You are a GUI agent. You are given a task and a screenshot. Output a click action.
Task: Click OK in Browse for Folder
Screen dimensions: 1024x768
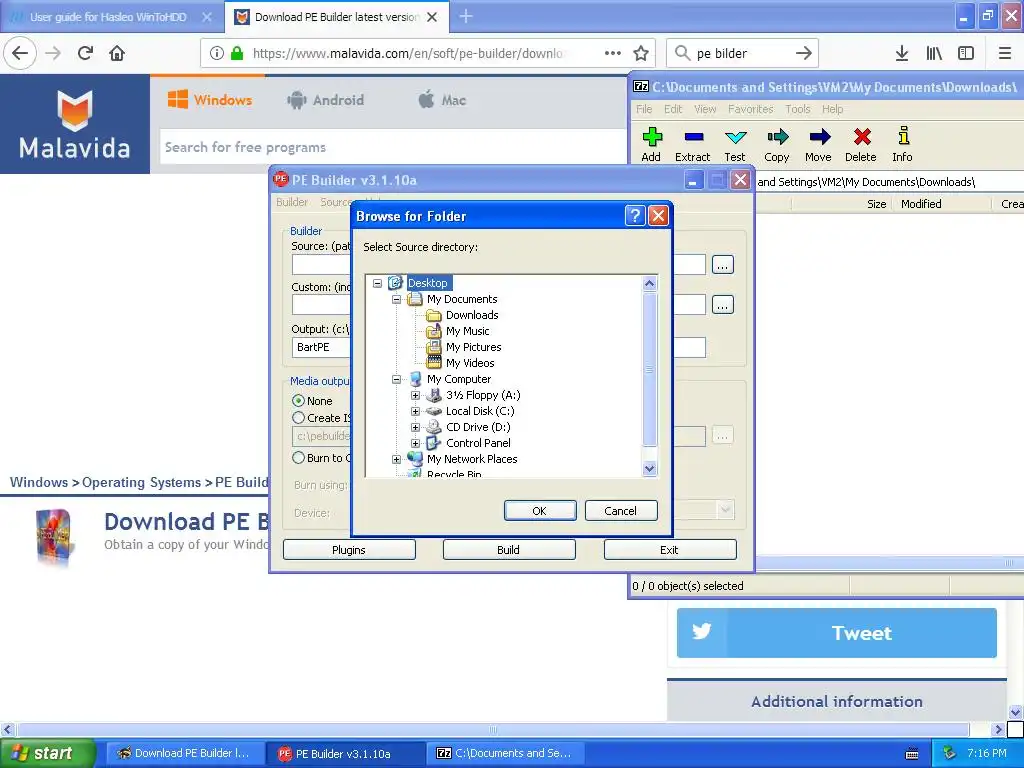click(540, 511)
